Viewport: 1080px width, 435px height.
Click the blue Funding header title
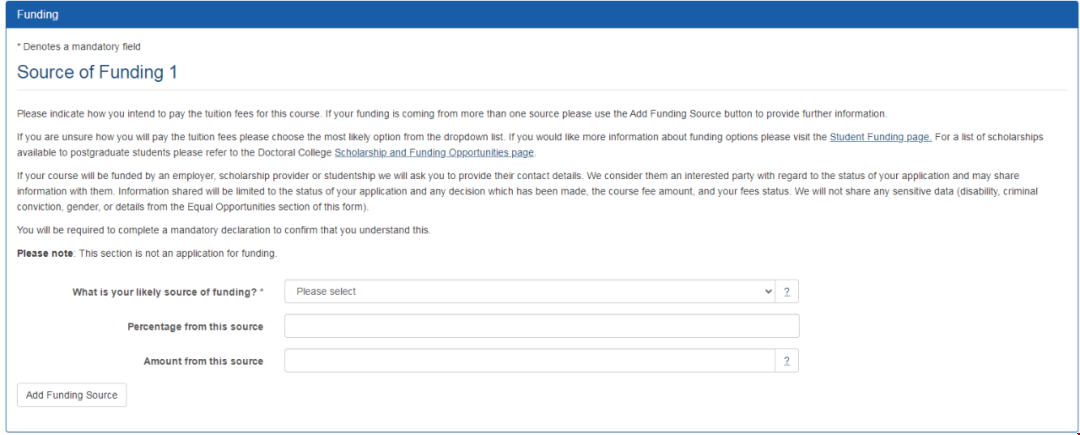(38, 15)
